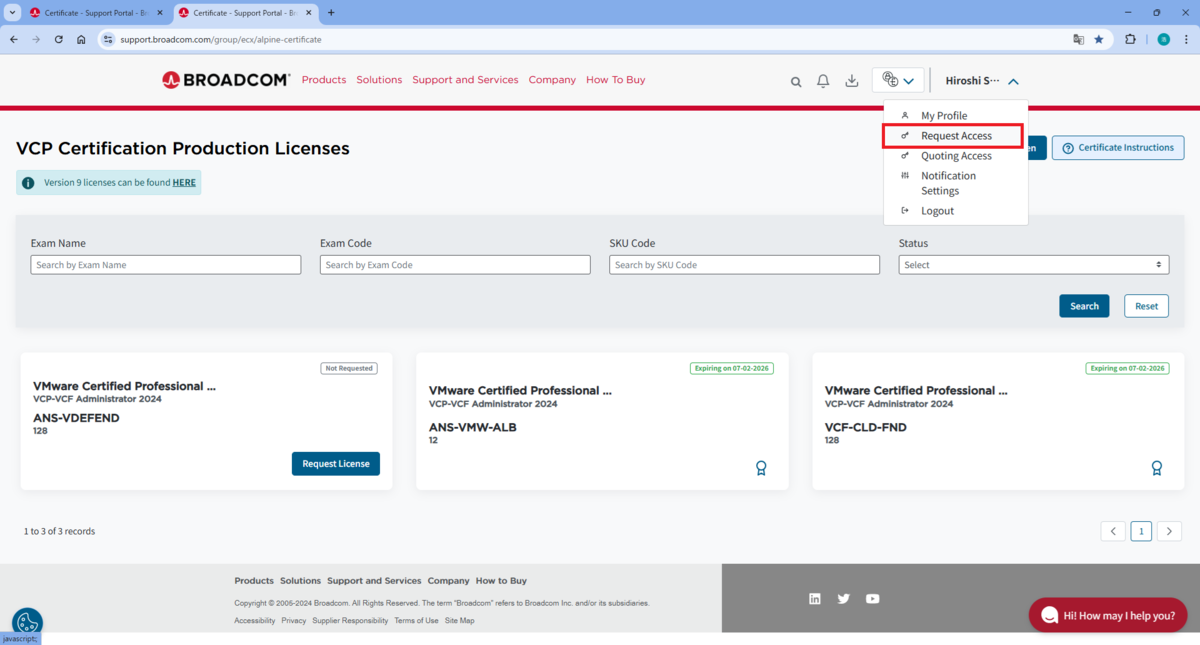Open the browser extensions puzzle icon
This screenshot has height=645, width=1200.
click(1131, 39)
